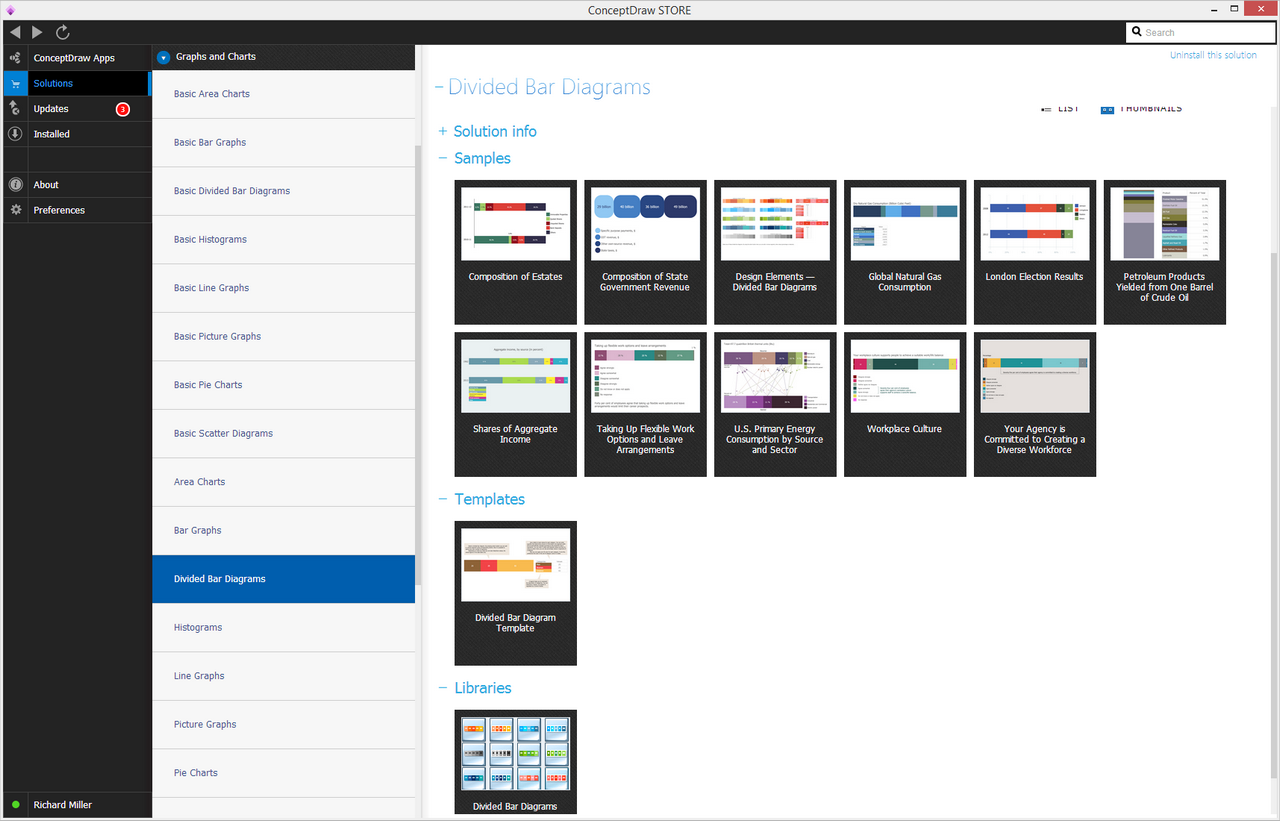Click the About info icon
This screenshot has height=821, width=1280.
click(14, 184)
